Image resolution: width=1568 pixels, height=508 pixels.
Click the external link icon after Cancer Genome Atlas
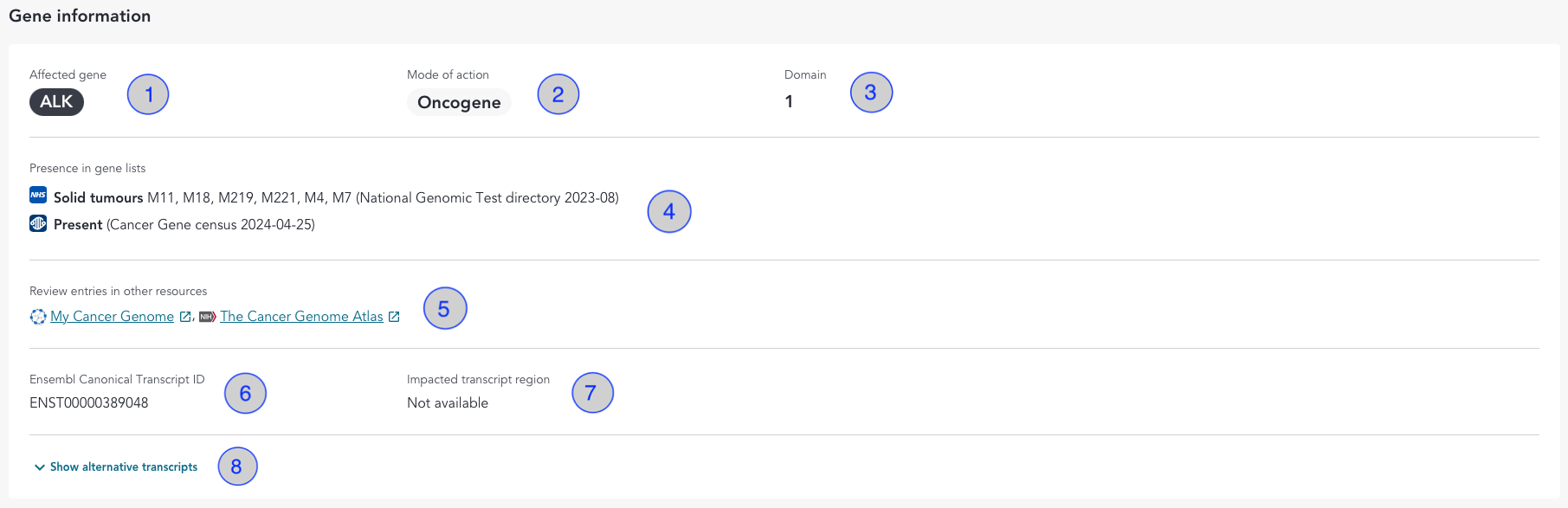point(394,317)
